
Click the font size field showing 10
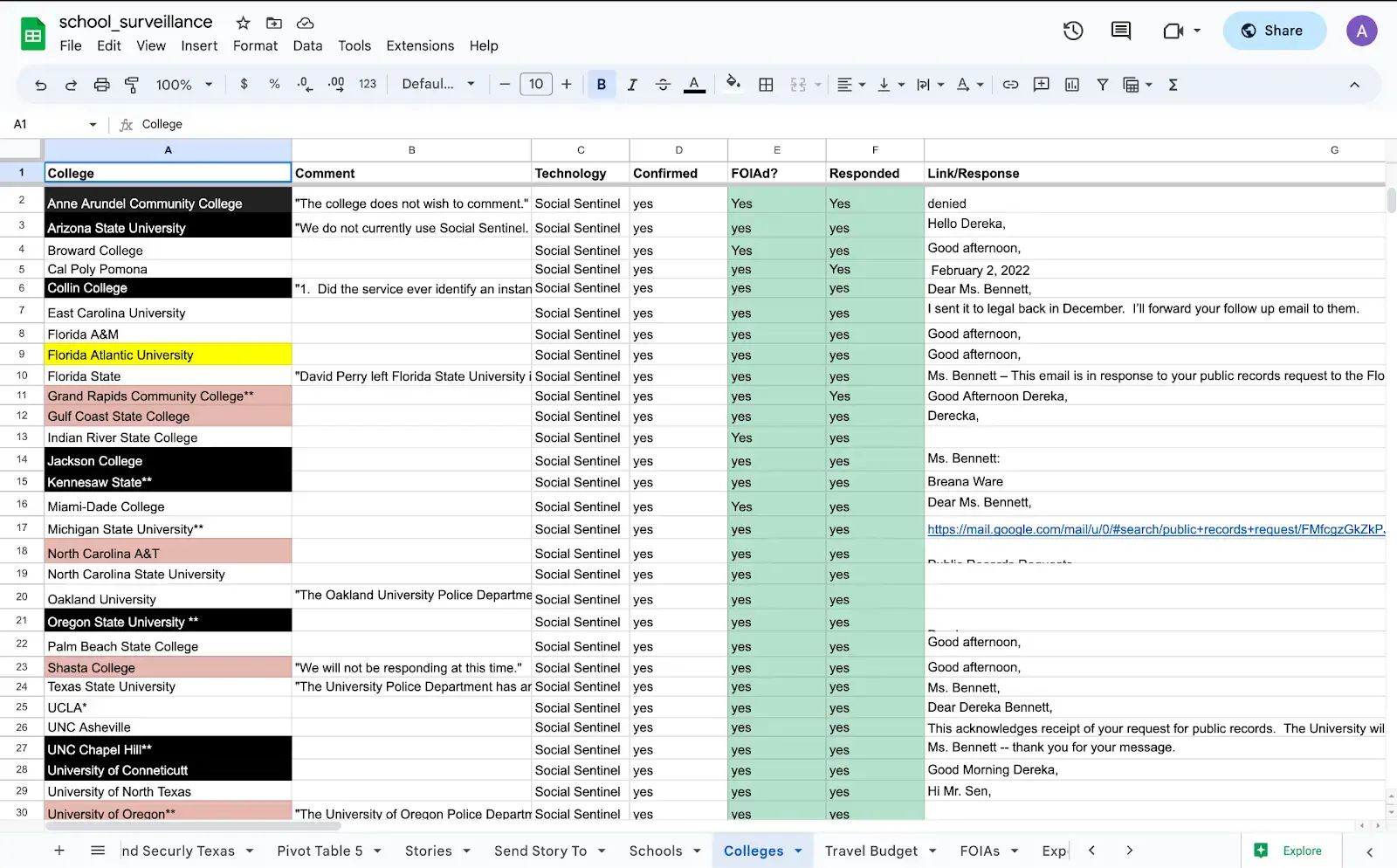(x=536, y=84)
